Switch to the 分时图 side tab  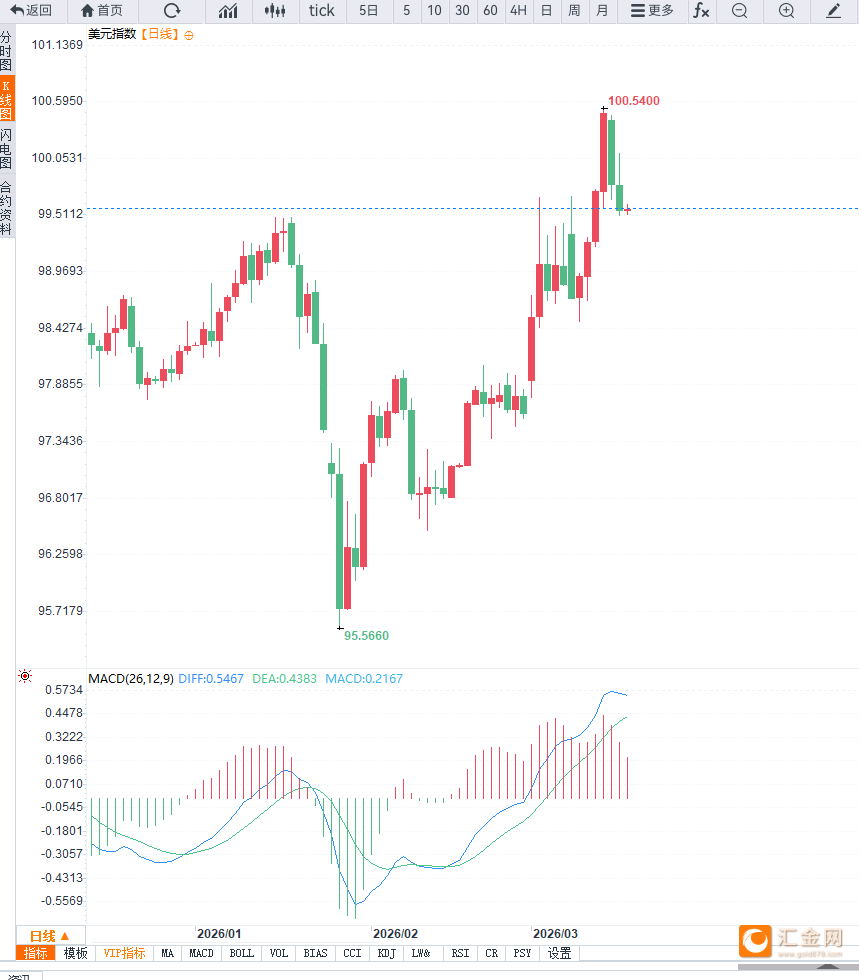(x=7, y=50)
